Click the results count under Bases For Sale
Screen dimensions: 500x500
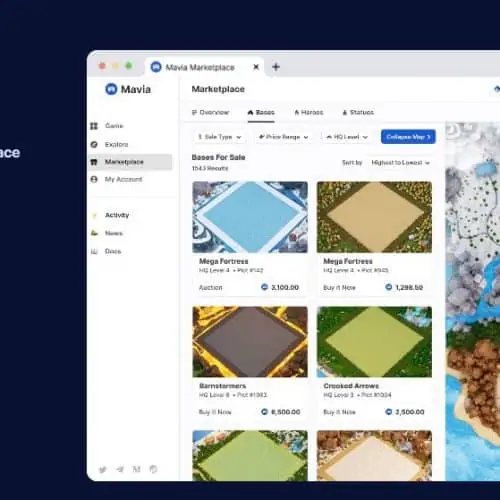210,168
